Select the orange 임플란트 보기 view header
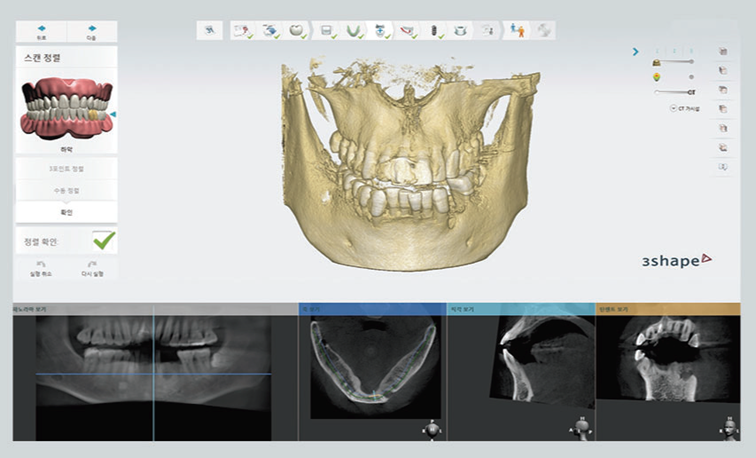 pyautogui.click(x=668, y=309)
